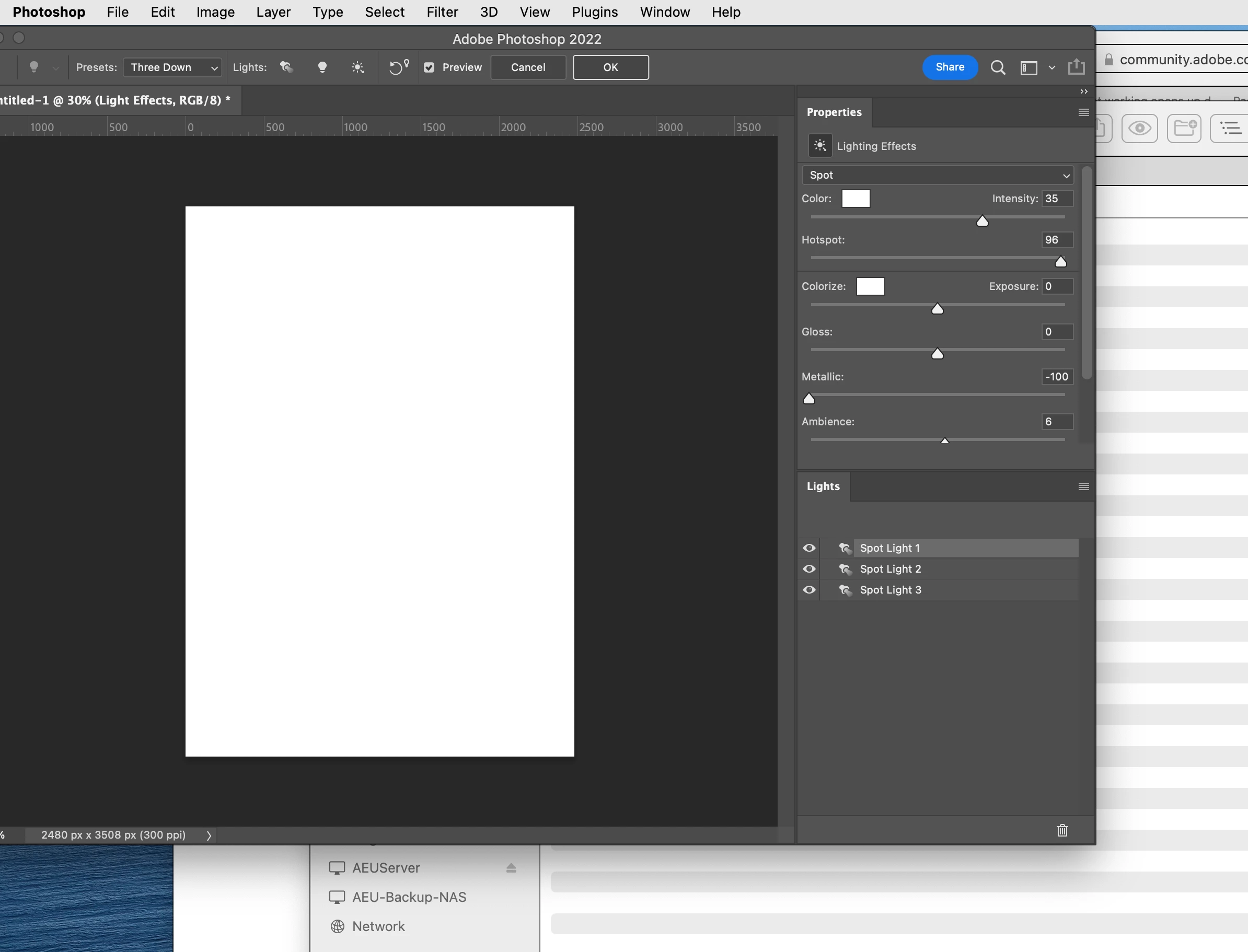
Task: Click the export share icon
Action: (x=1076, y=67)
